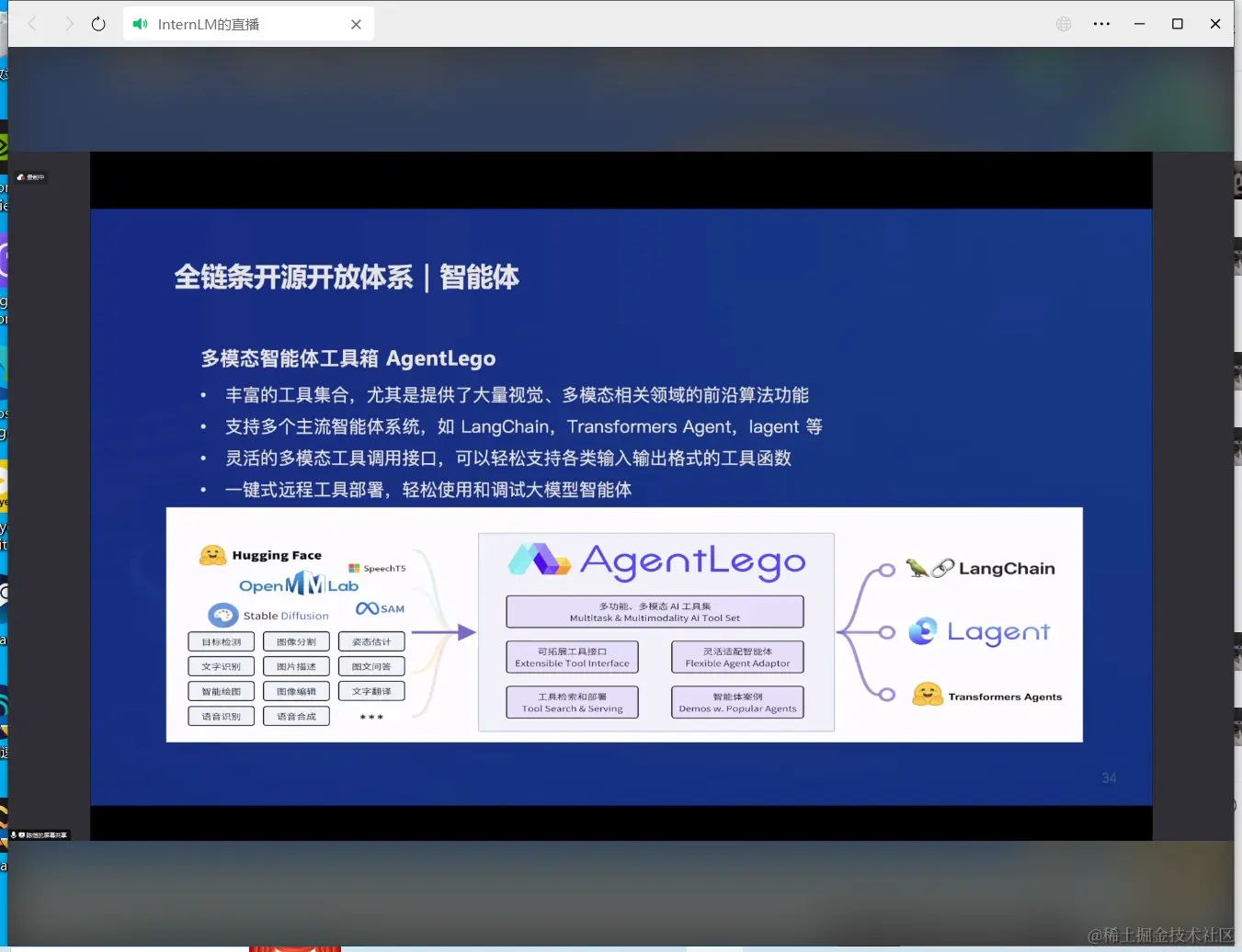Select the InternLM的直播 tab
This screenshot has height=952, width=1242.
(248, 24)
